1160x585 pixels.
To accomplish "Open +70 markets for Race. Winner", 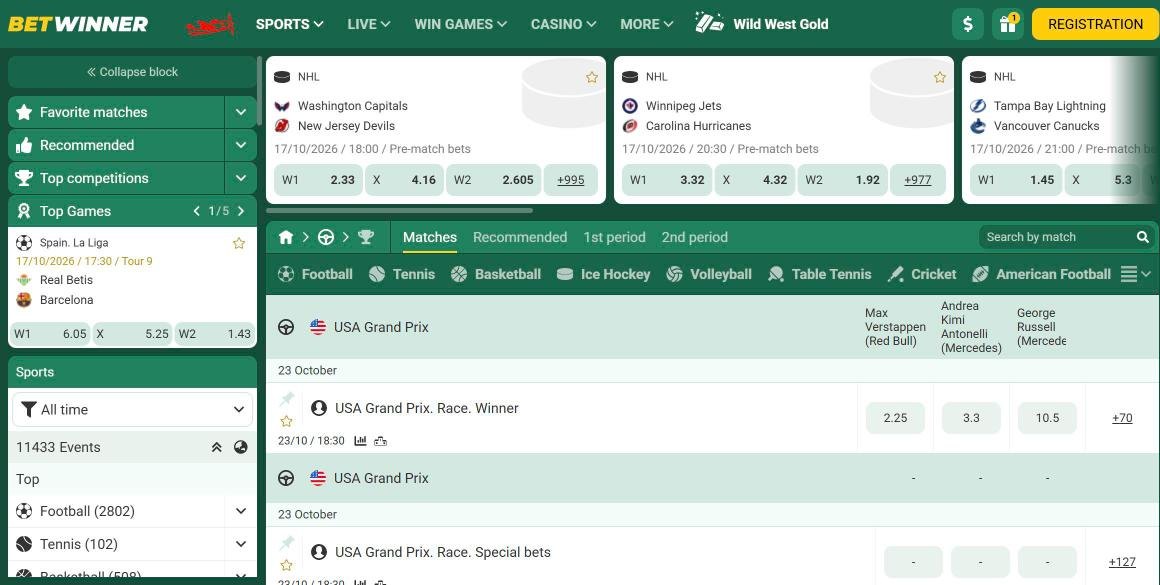I will [1122, 418].
